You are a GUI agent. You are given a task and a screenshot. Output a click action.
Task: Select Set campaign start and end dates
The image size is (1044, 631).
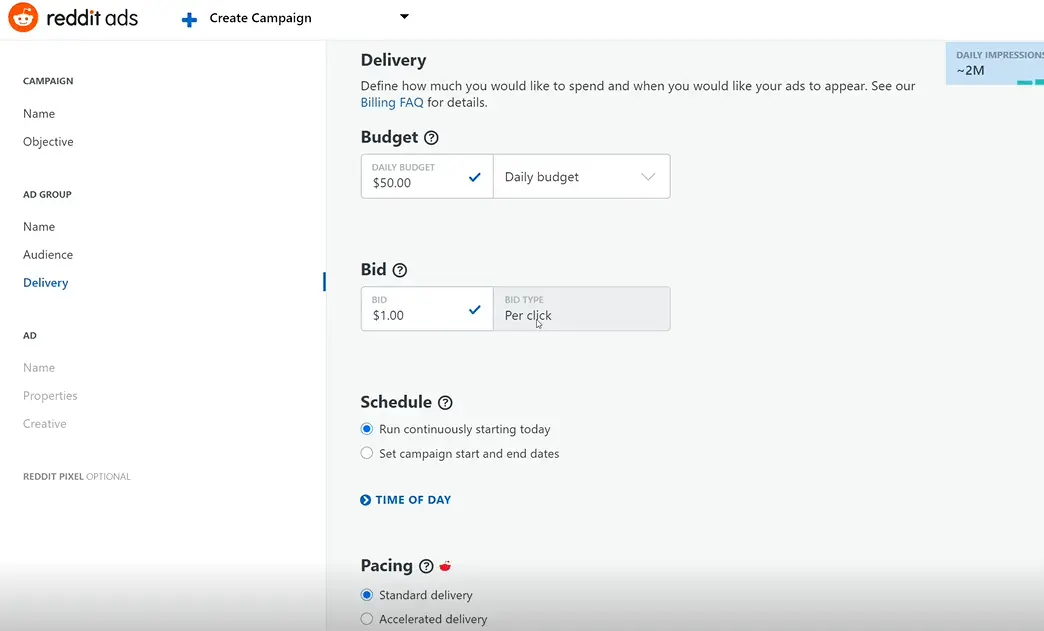366,454
